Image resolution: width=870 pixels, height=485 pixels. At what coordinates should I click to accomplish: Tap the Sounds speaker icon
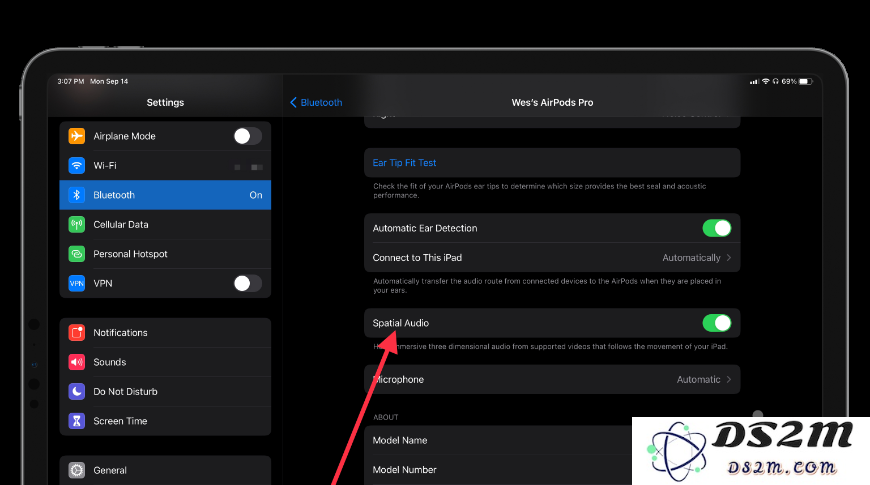77,362
